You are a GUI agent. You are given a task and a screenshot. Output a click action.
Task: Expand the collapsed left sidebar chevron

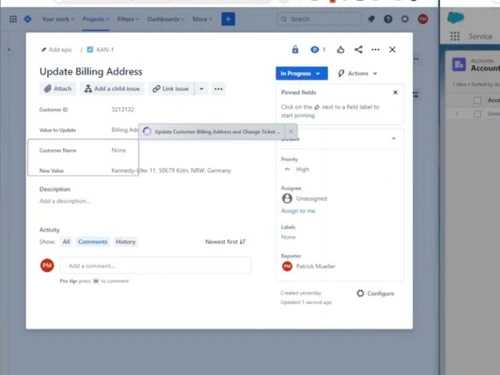(9, 50)
